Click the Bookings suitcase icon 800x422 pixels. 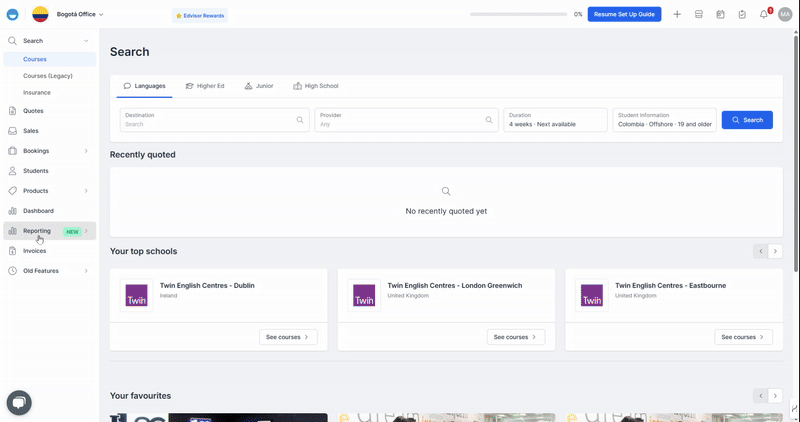point(12,151)
